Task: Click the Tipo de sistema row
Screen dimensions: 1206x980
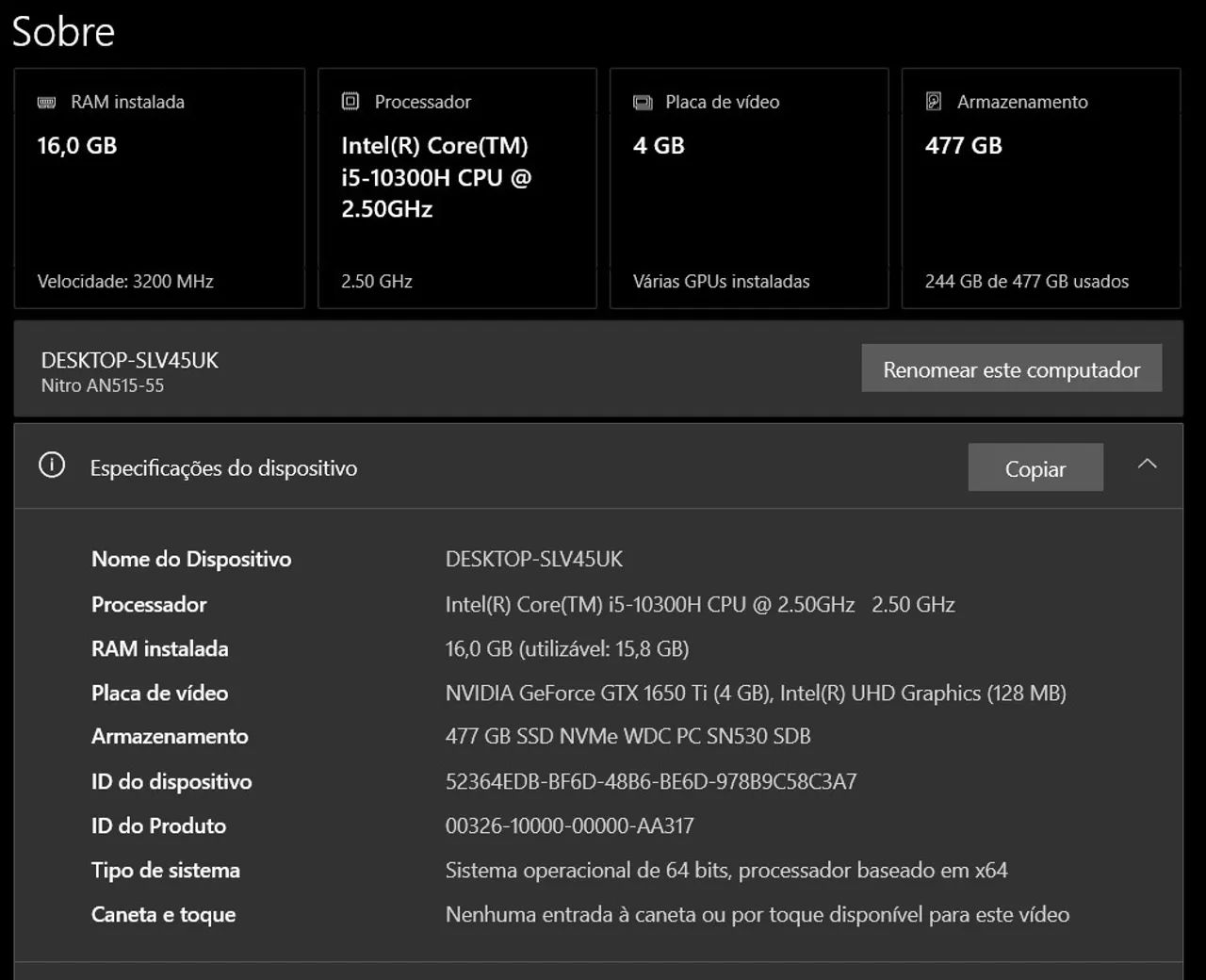Action: (165, 870)
